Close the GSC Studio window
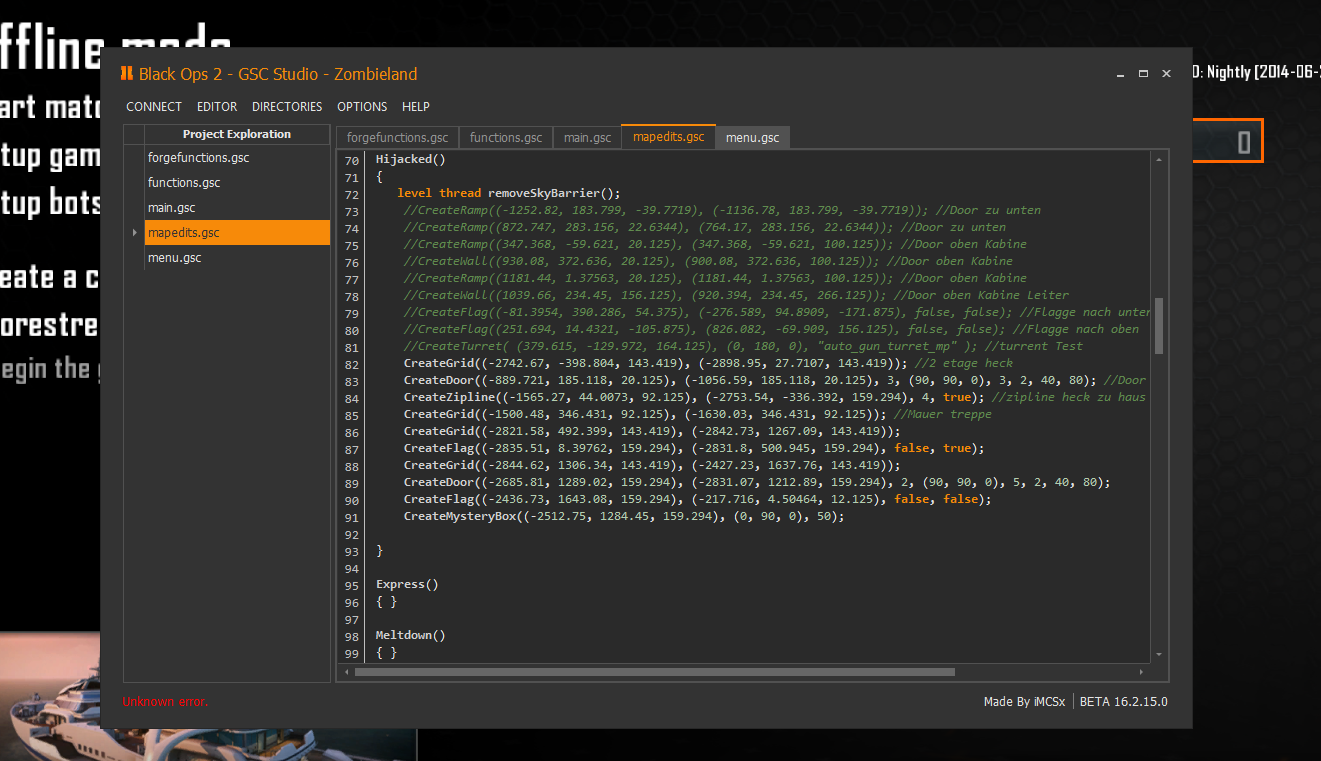1321x761 pixels. [x=1166, y=74]
